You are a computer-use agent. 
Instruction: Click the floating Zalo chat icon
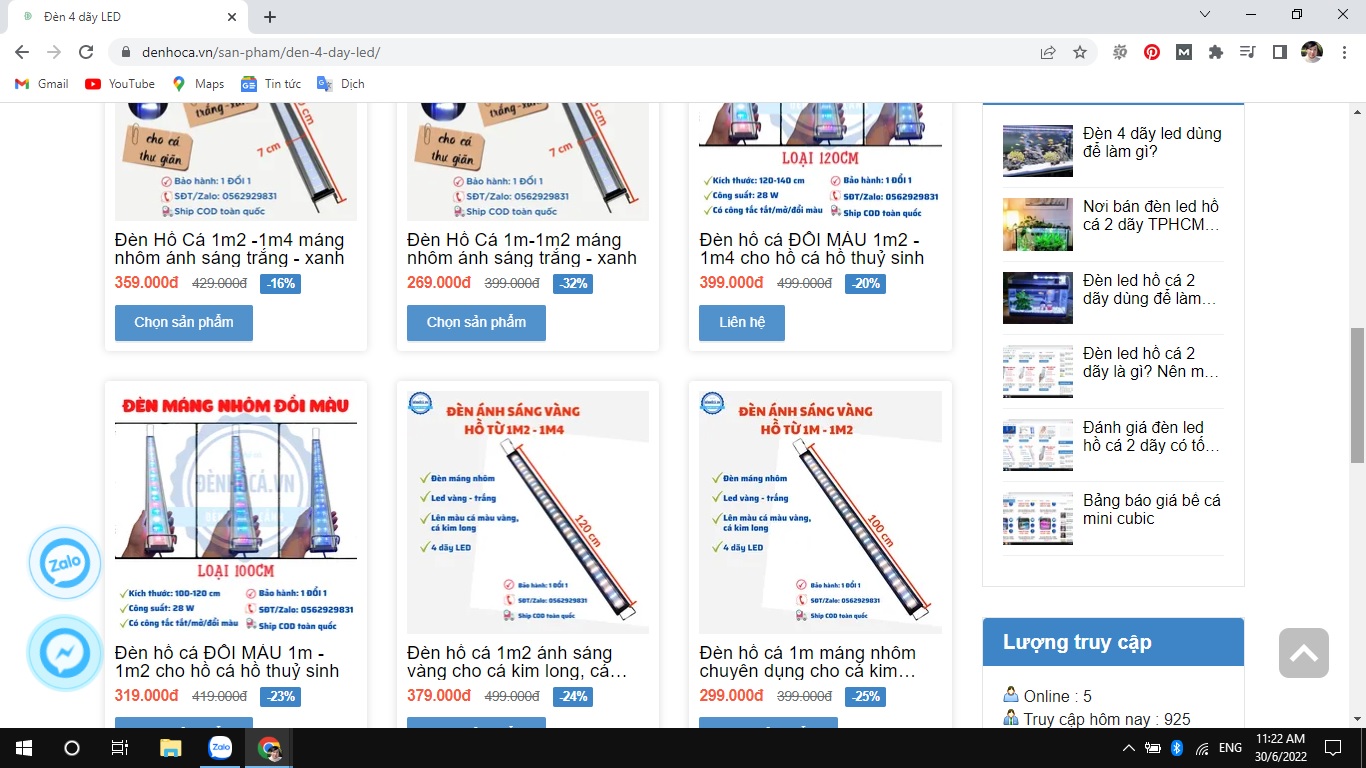click(65, 563)
